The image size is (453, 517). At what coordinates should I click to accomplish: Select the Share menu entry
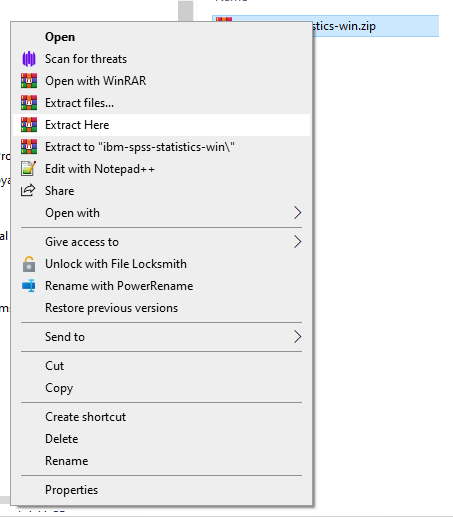click(161, 191)
